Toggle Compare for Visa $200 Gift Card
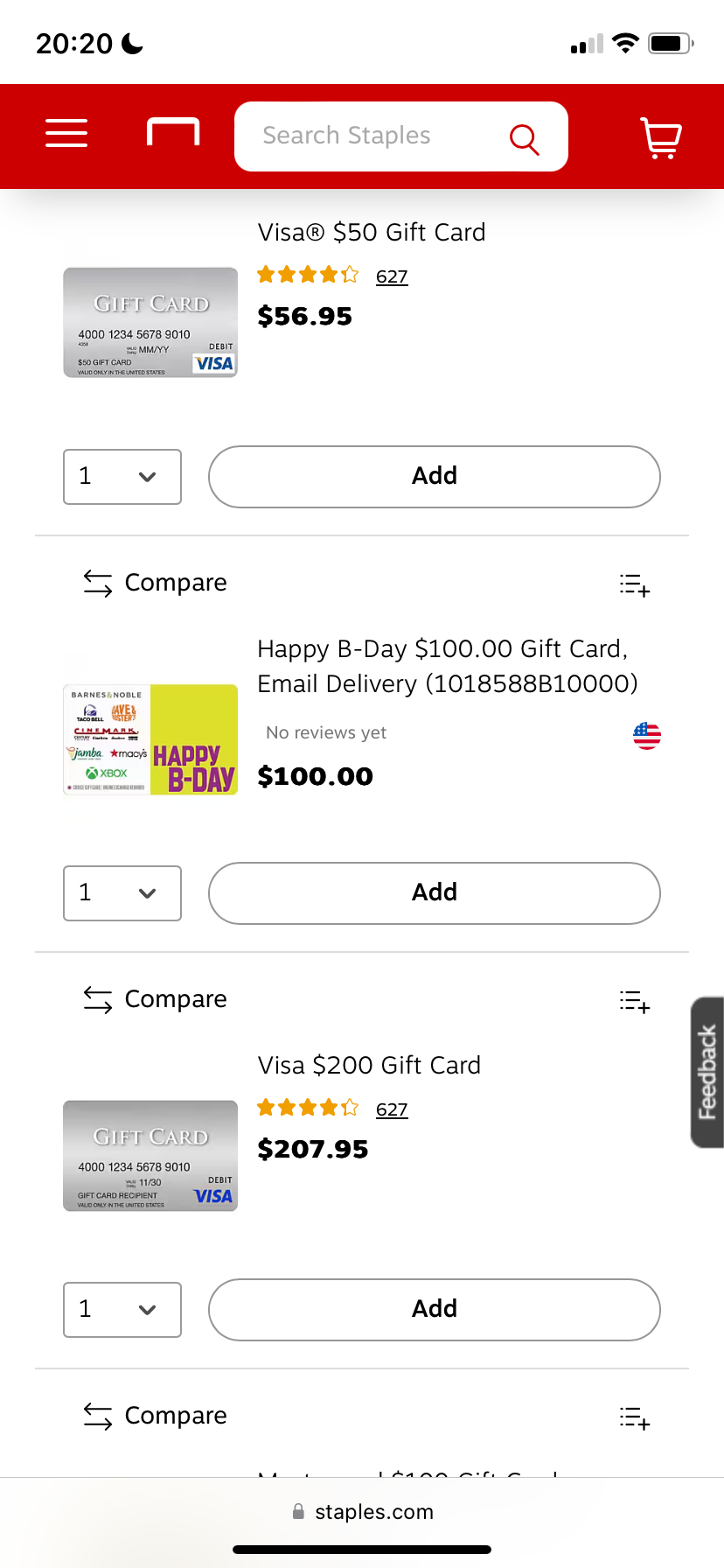Screen dimensions: 724x1568 [156, 999]
